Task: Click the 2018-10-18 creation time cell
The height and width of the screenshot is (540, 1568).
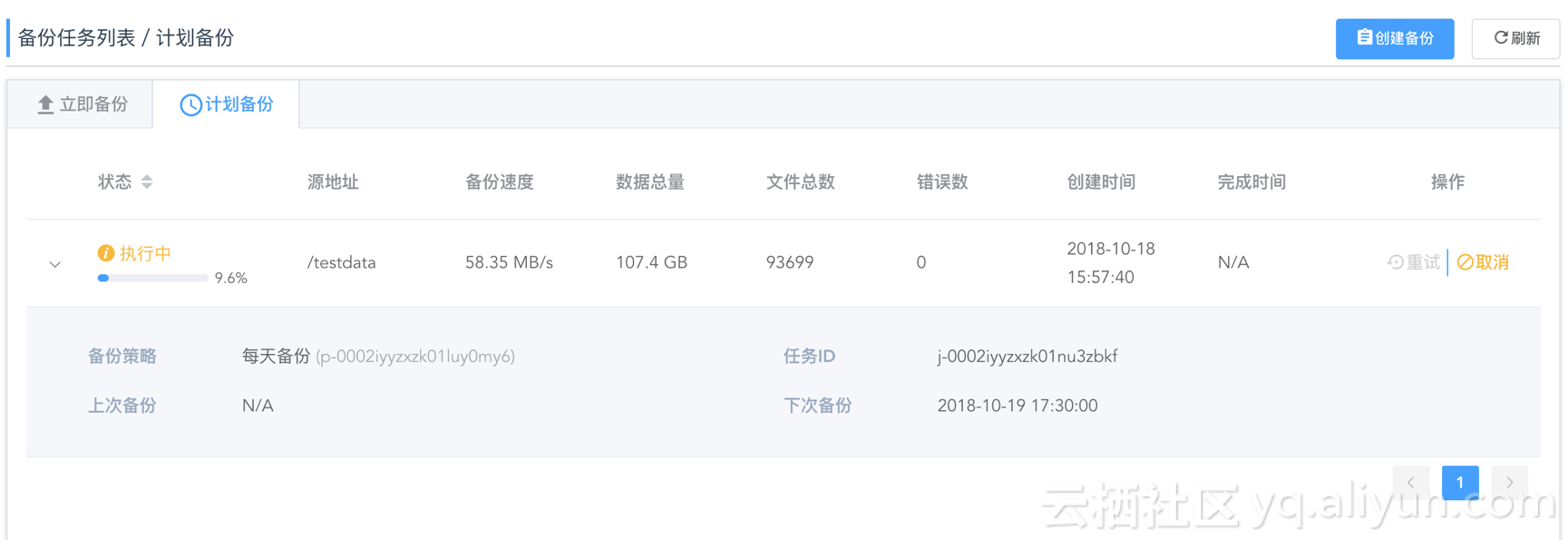Action: point(1111,263)
